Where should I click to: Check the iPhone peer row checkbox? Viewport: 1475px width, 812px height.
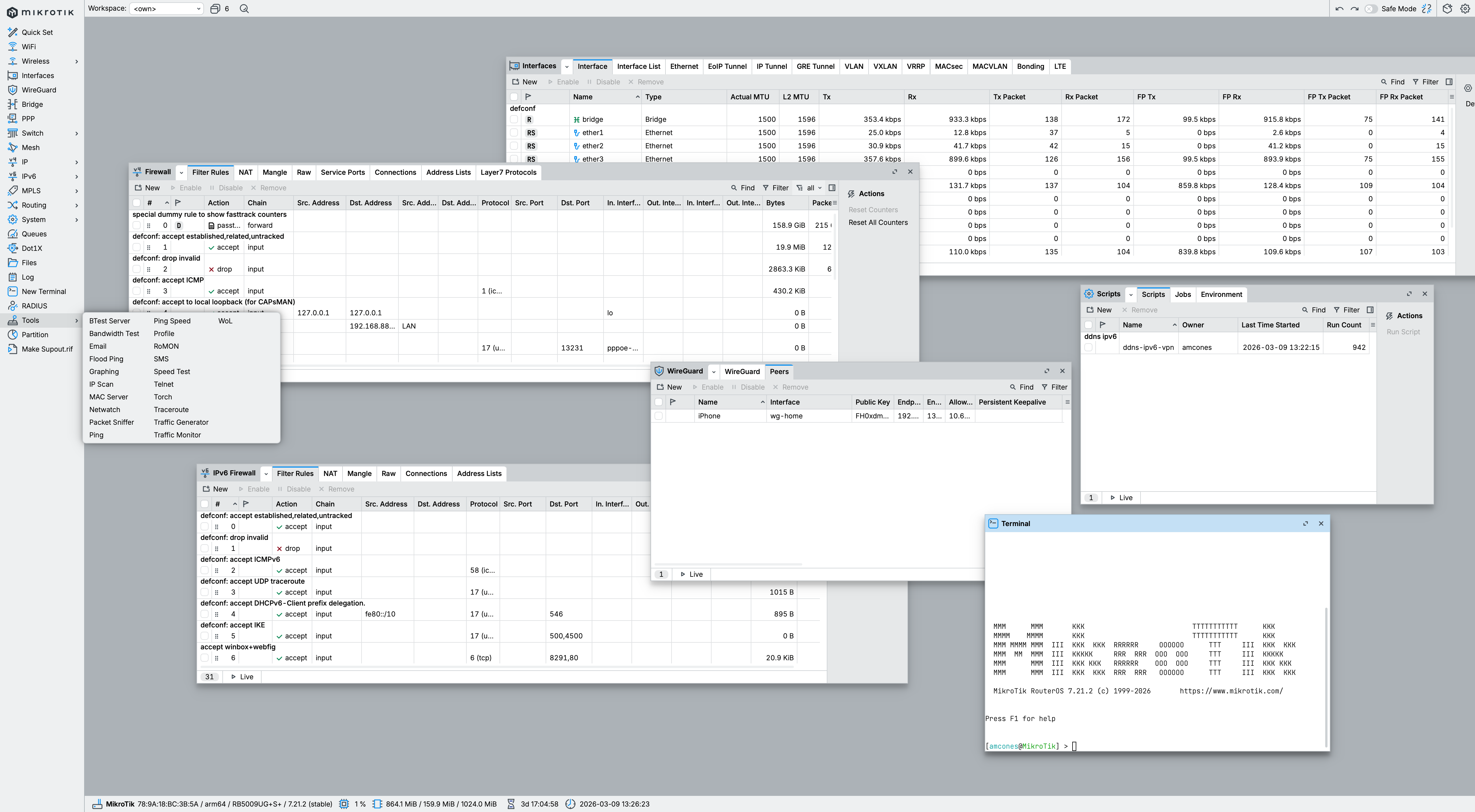pyautogui.click(x=659, y=416)
